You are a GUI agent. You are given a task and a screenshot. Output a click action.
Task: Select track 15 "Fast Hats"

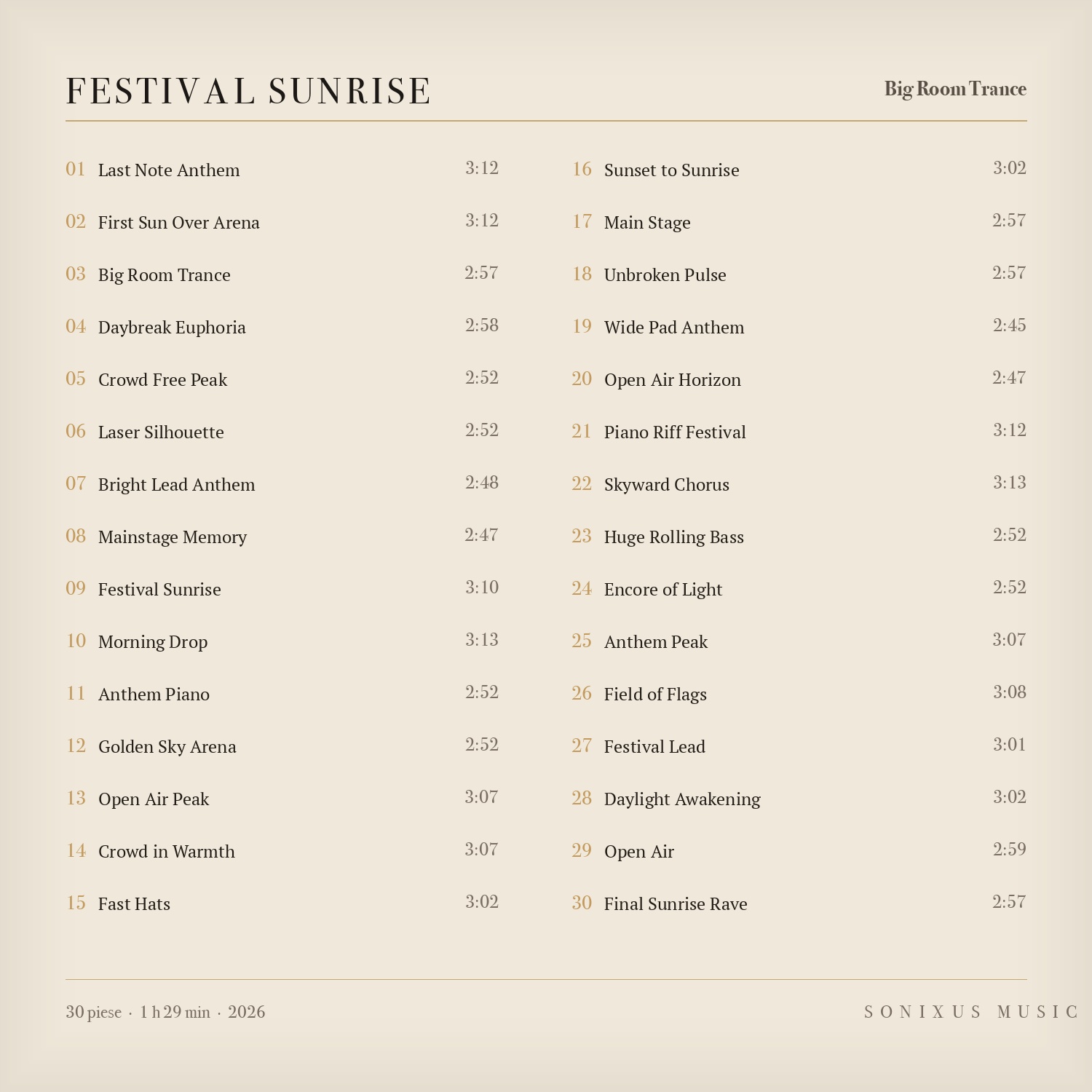point(282,903)
